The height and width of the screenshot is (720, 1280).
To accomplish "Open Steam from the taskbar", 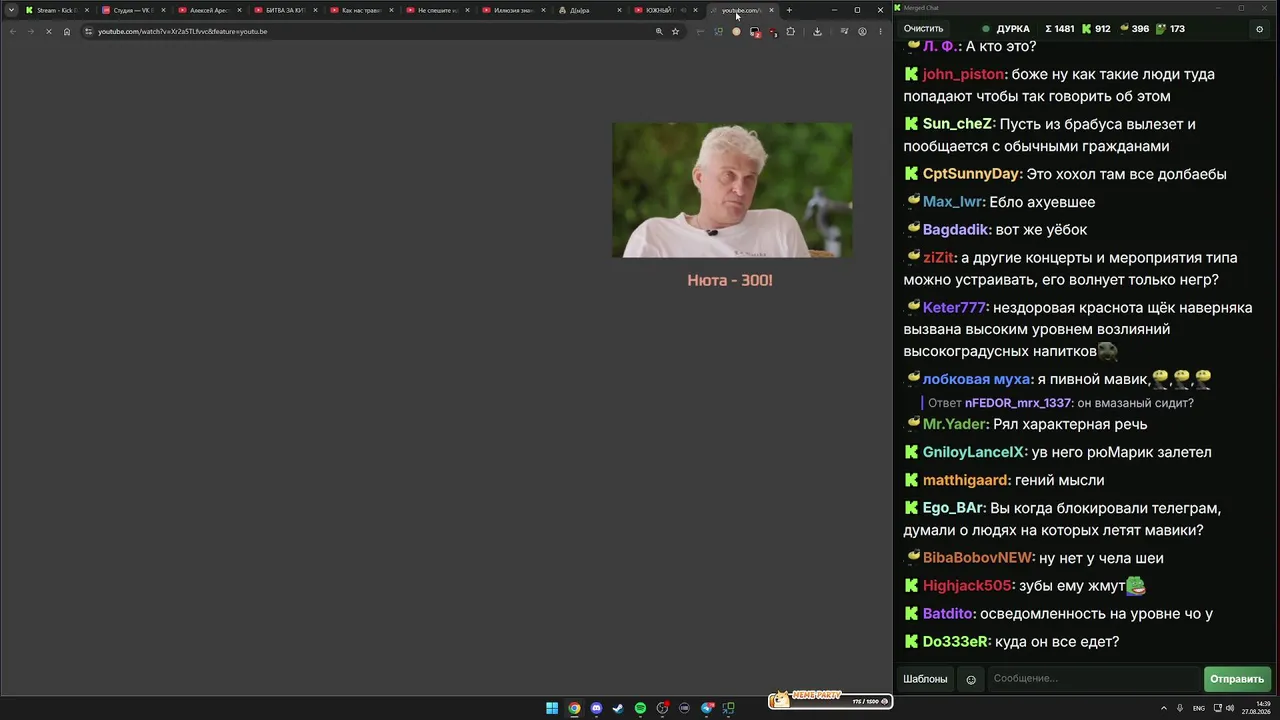I will (618, 708).
